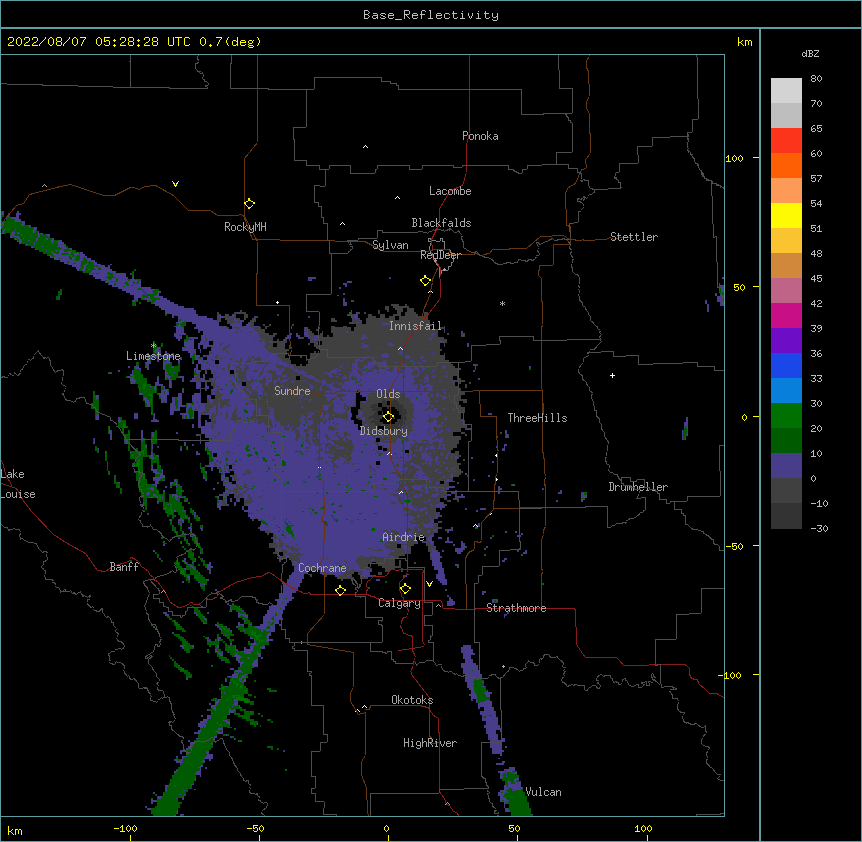862x842 pixels.
Task: Click the yellow diamond marker near RockyMH
Action: pos(249,204)
